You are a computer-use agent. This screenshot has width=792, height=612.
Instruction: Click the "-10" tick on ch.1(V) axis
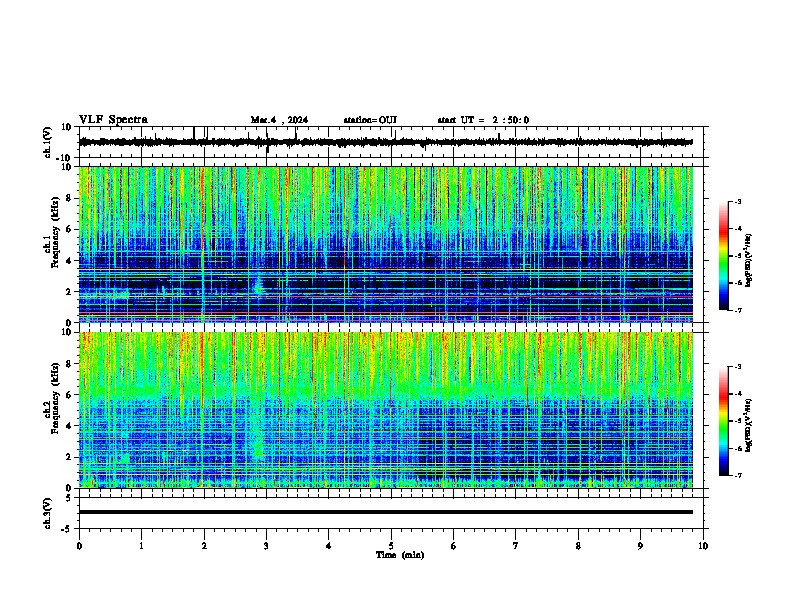[x=65, y=158]
